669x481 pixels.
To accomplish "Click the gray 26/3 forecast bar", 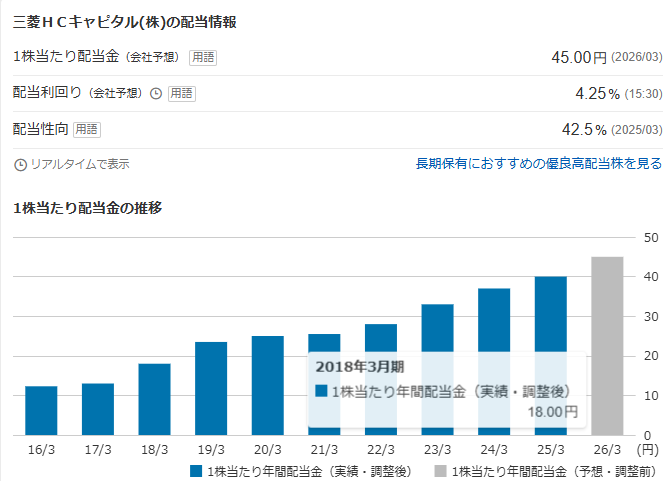I will [607, 346].
